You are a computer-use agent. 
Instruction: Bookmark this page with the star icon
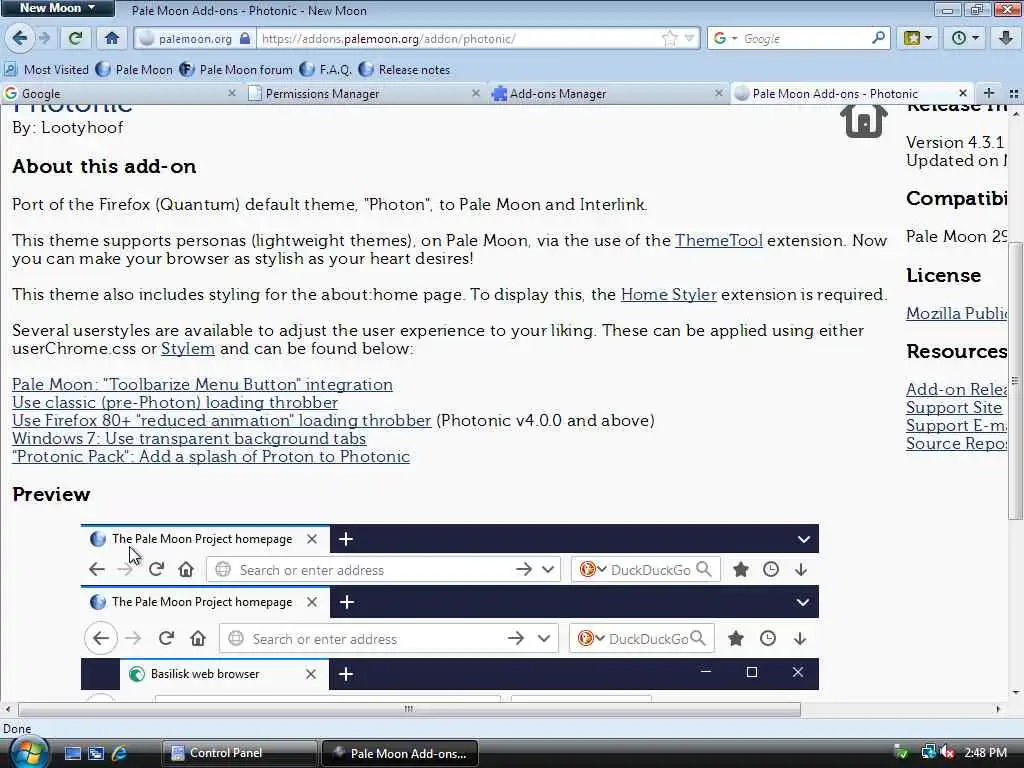pos(669,39)
